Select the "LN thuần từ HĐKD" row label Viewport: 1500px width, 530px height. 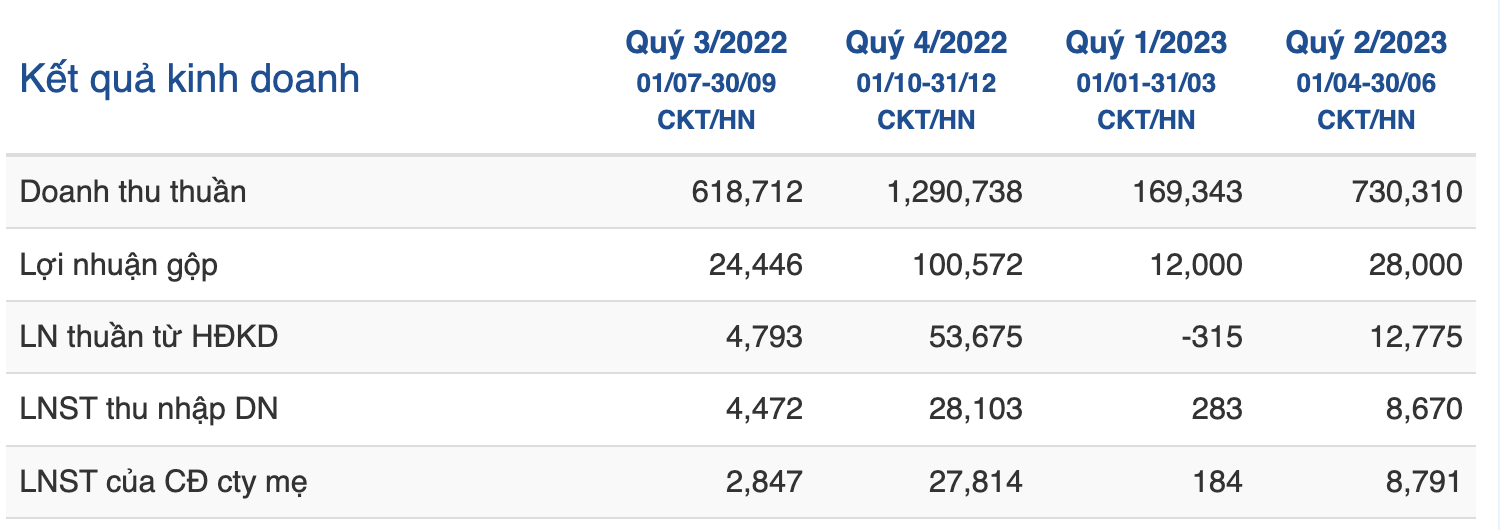(149, 337)
